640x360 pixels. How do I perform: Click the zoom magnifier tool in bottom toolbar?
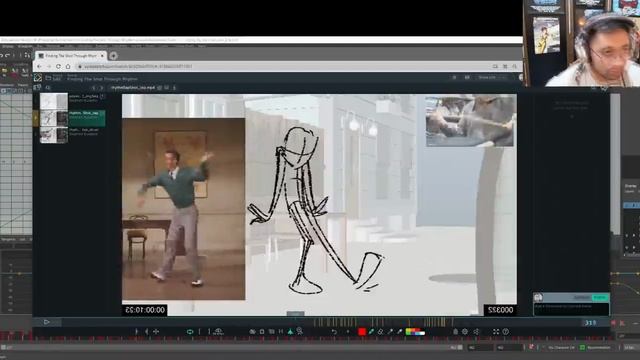[x=300, y=331]
